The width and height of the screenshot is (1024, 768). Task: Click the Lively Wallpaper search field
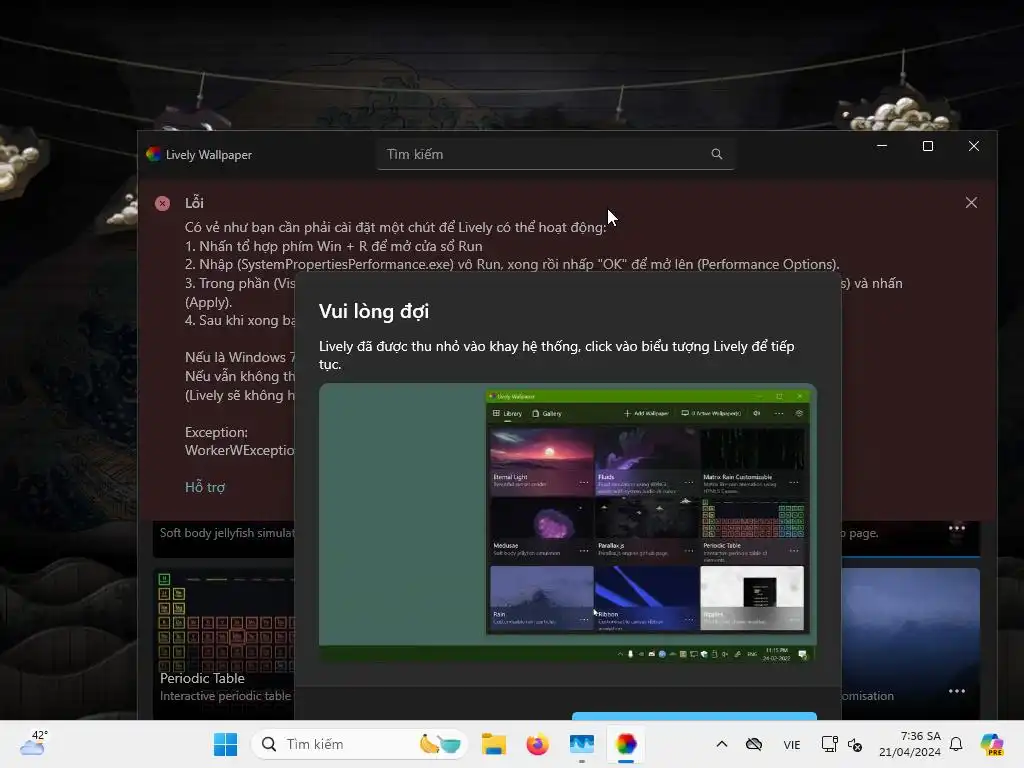pyautogui.click(x=555, y=154)
